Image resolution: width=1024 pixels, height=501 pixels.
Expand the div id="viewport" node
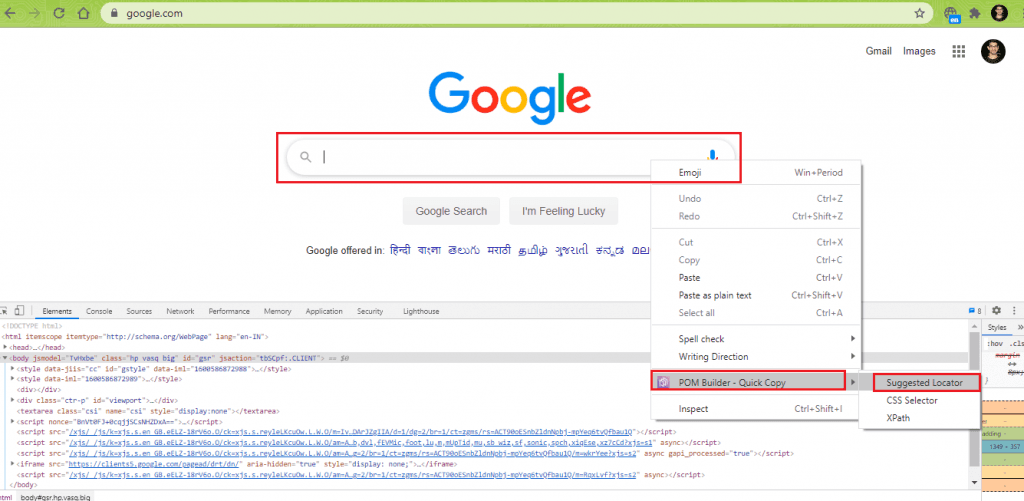coord(13,400)
